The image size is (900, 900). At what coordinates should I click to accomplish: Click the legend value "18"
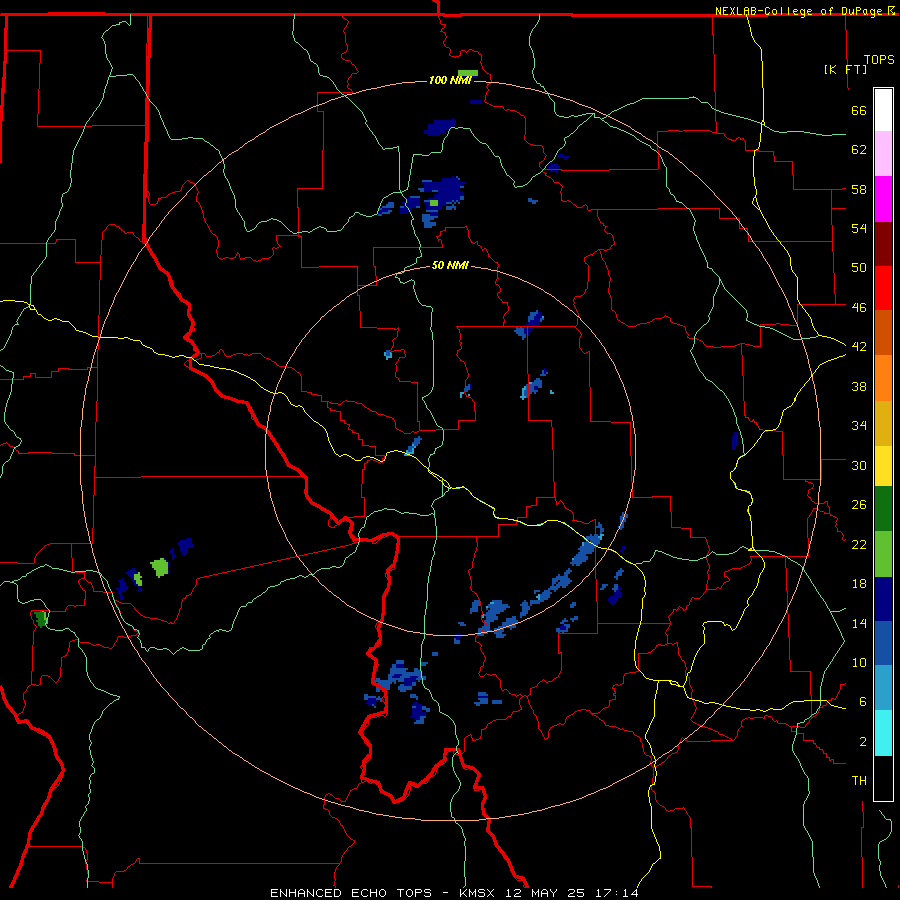[859, 584]
